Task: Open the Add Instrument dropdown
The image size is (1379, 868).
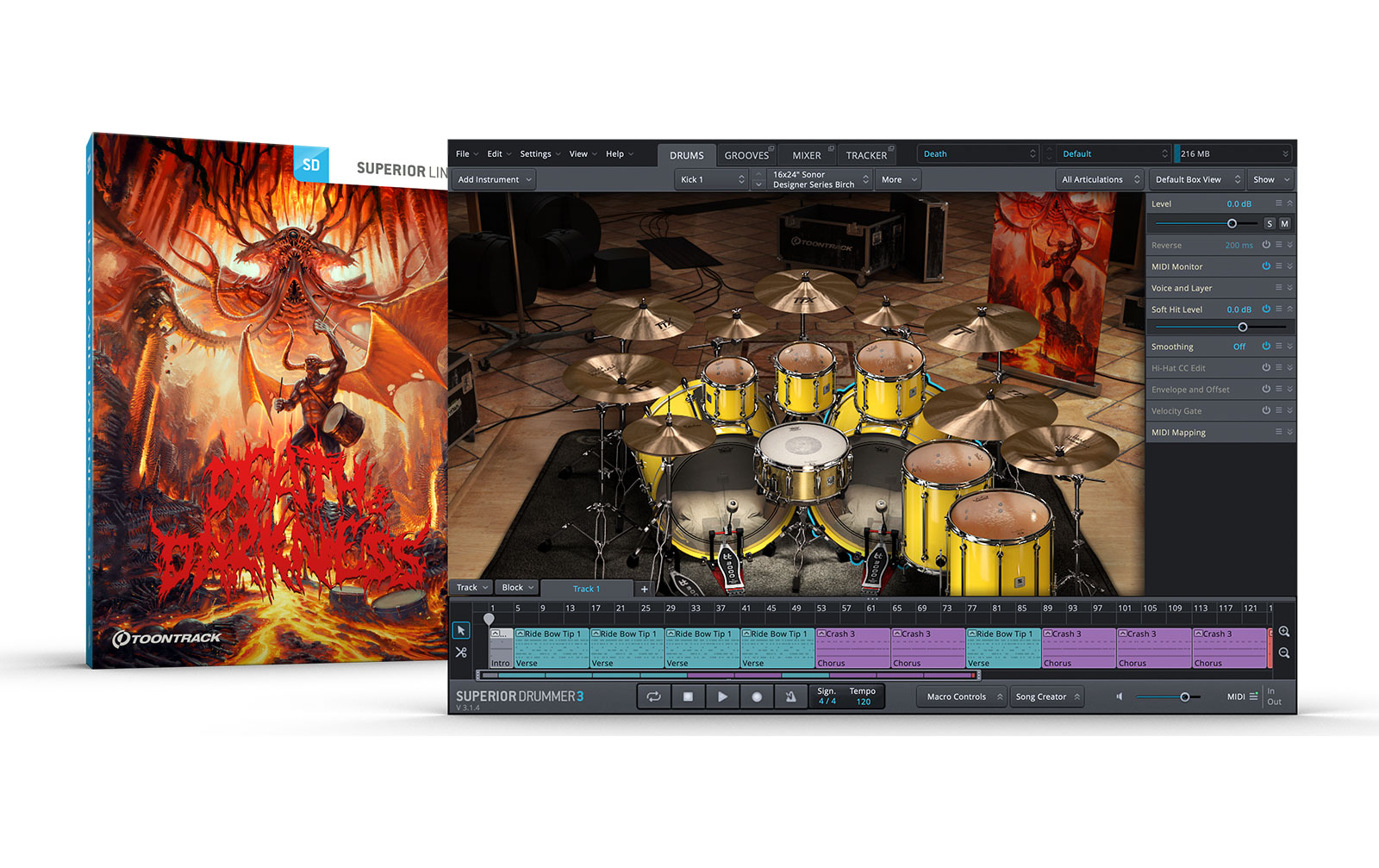Action: point(495,179)
